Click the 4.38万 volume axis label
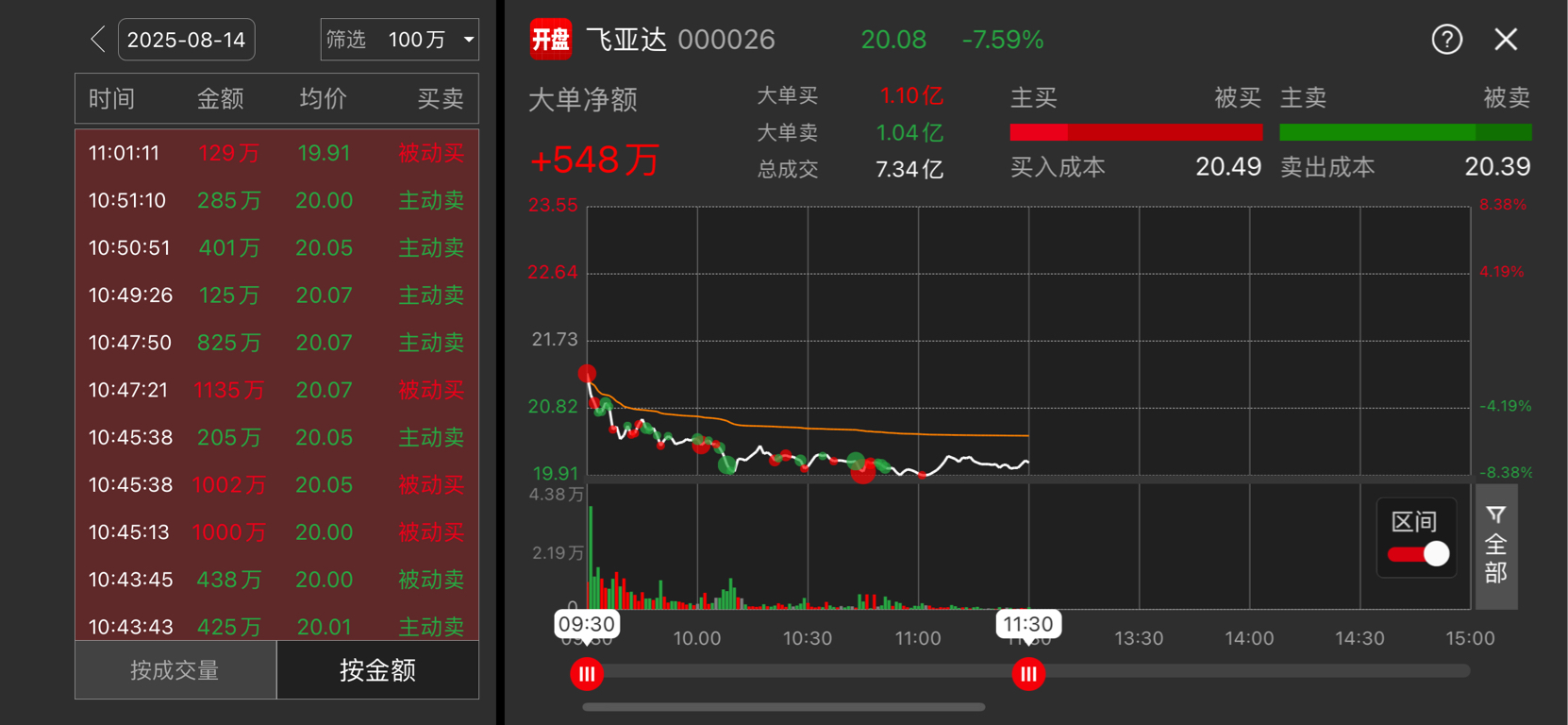 point(557,495)
